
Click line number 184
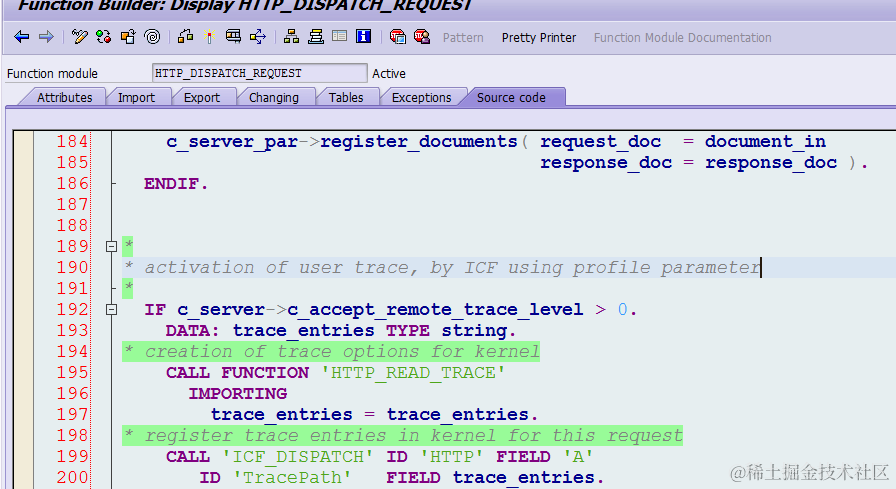pos(72,142)
